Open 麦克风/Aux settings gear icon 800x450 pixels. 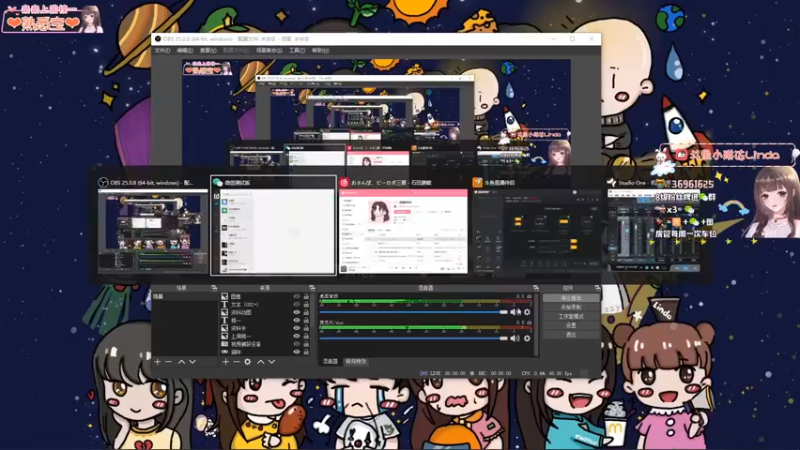[x=527, y=338]
